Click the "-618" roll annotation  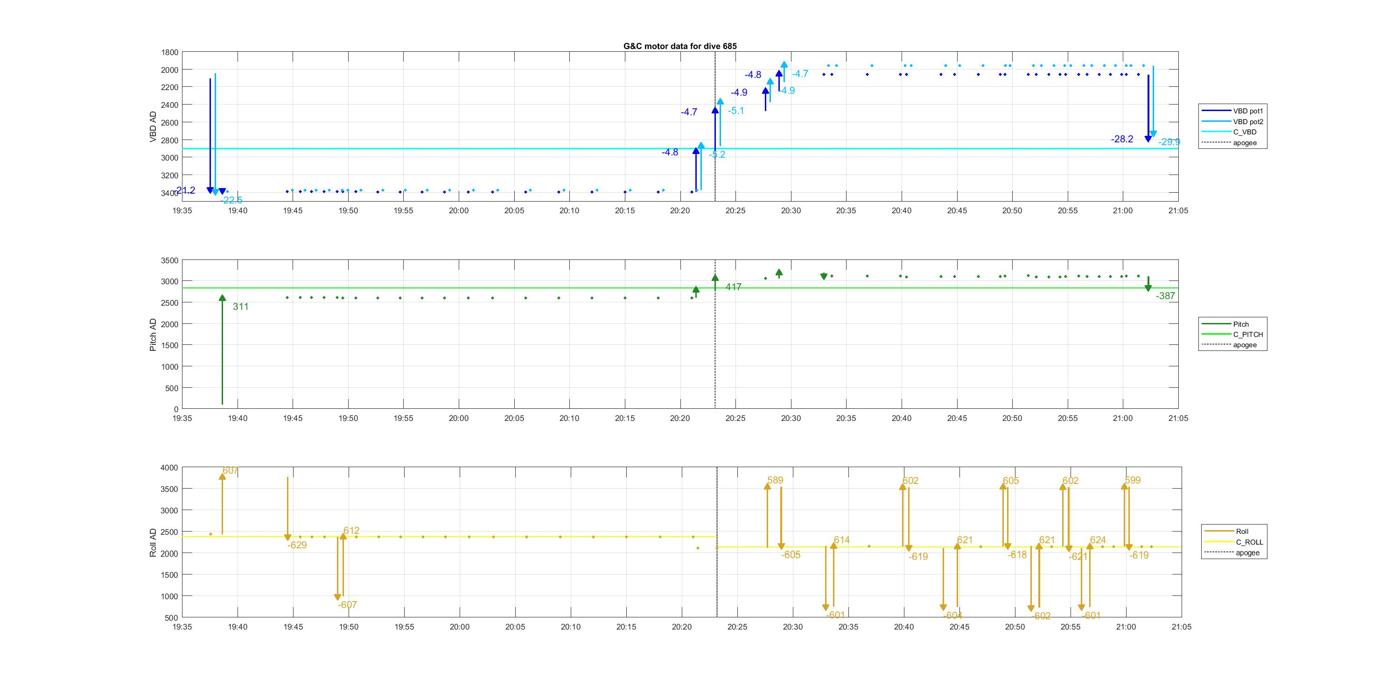1017,555
